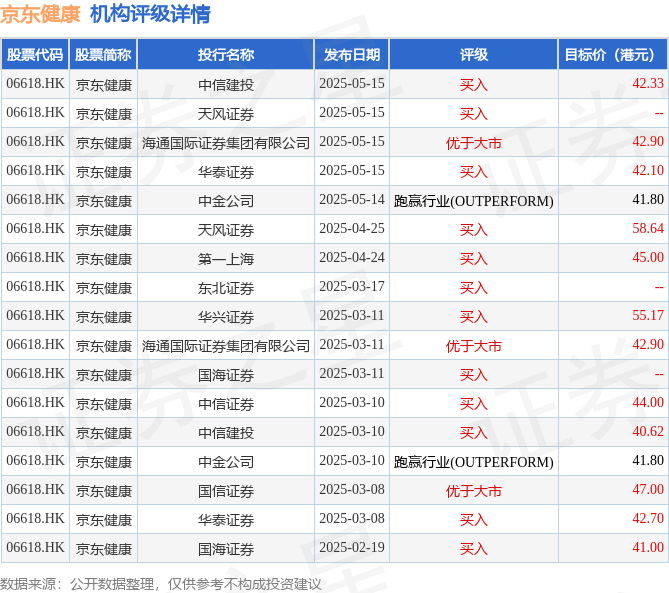Click the 第一上海 broker cell

[x=226, y=259]
